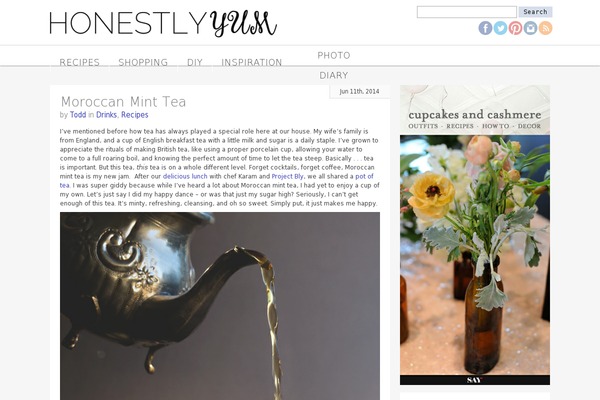This screenshot has width=600, height=400.
Task: Open the RSS feed icon
Action: 545,28
